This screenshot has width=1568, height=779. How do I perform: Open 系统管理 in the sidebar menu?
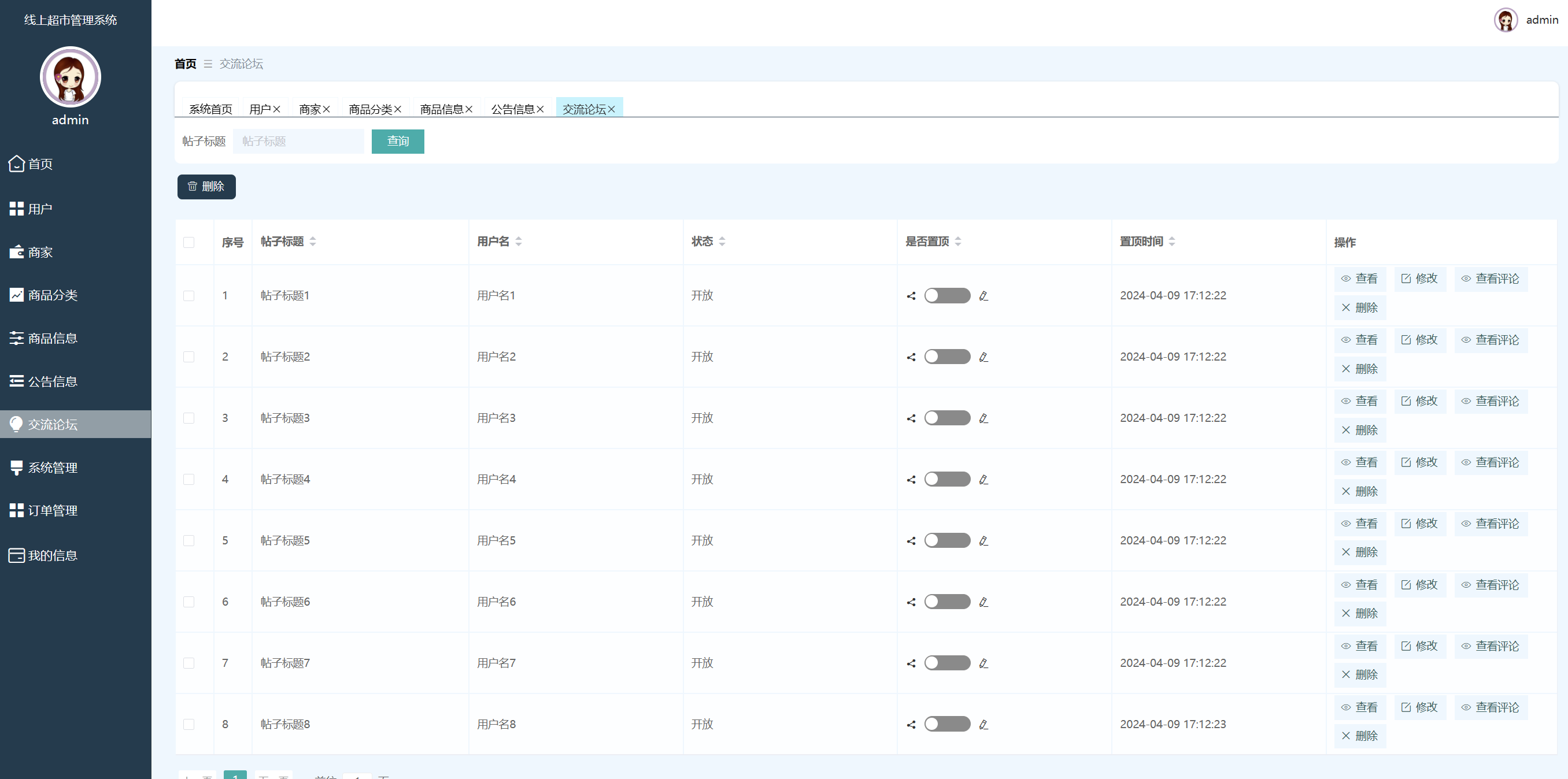coord(53,468)
